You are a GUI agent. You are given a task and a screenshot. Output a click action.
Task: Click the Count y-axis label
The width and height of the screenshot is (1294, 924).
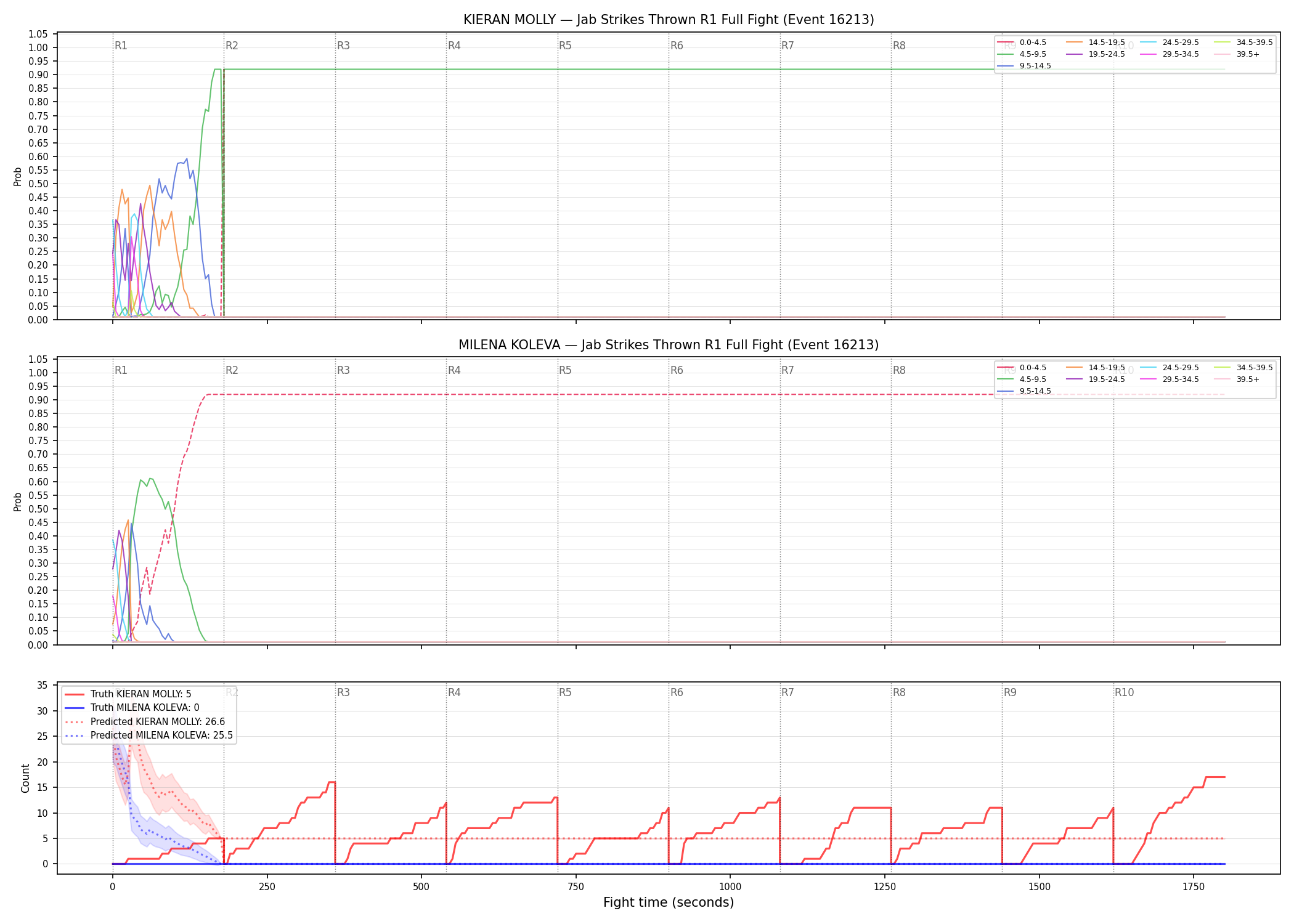tap(25, 778)
